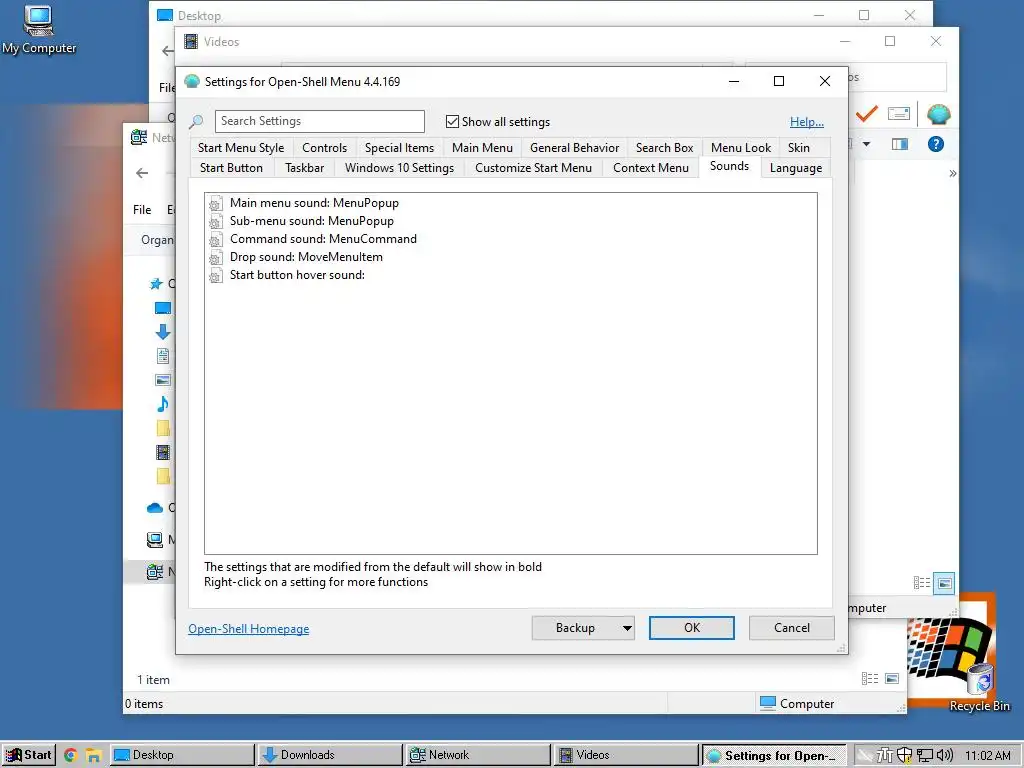Open the Recycle Bin desktop icon
The width and height of the screenshot is (1024, 768).
coord(980,686)
